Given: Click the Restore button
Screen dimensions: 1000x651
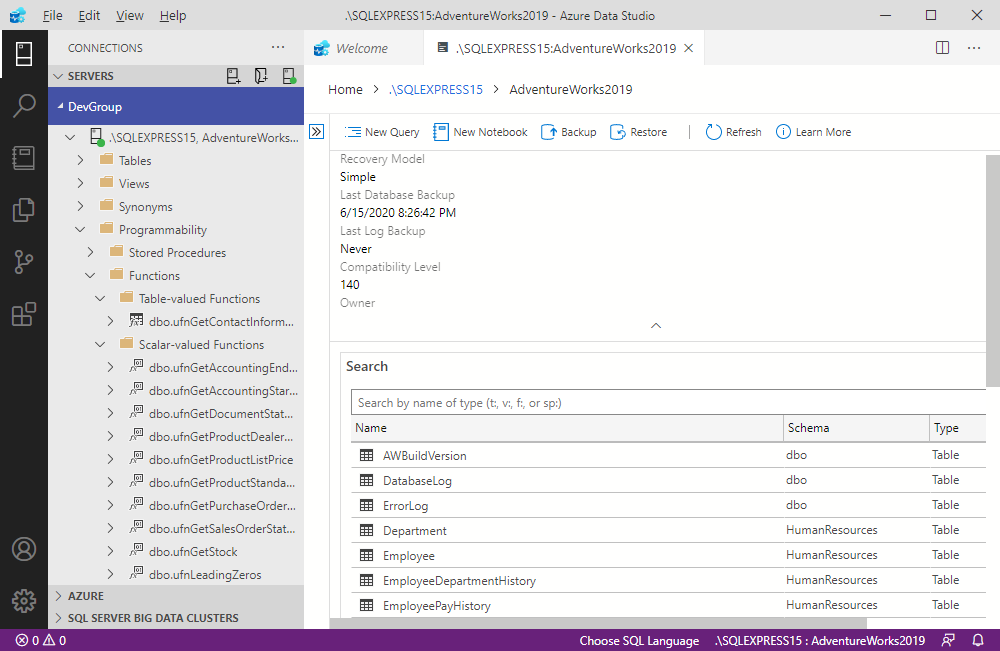Looking at the screenshot, I should point(638,132).
